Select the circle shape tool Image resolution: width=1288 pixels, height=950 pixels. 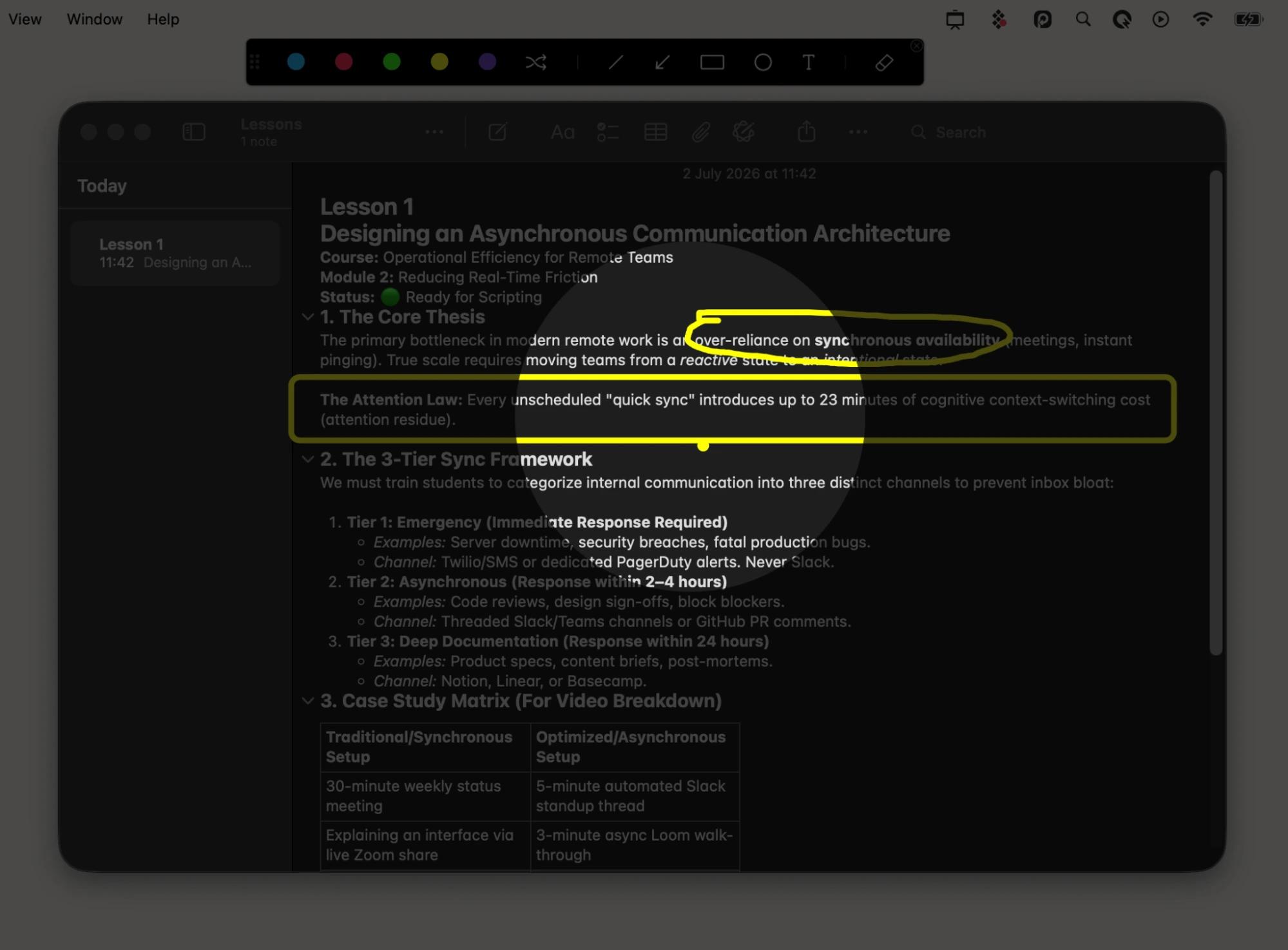(x=763, y=62)
